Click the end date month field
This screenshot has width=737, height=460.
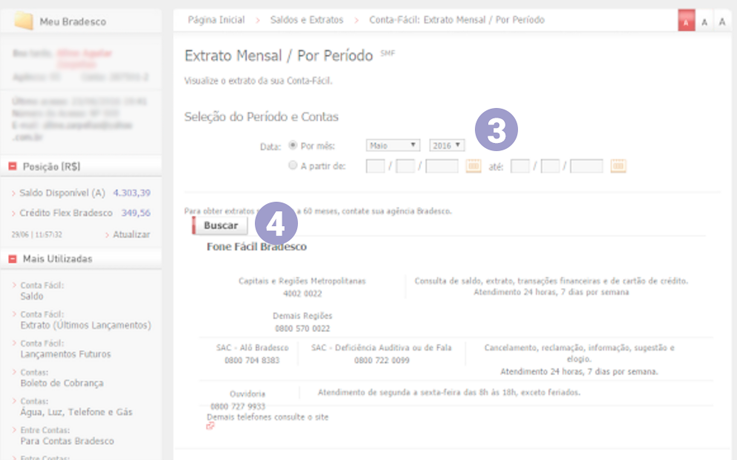point(550,166)
